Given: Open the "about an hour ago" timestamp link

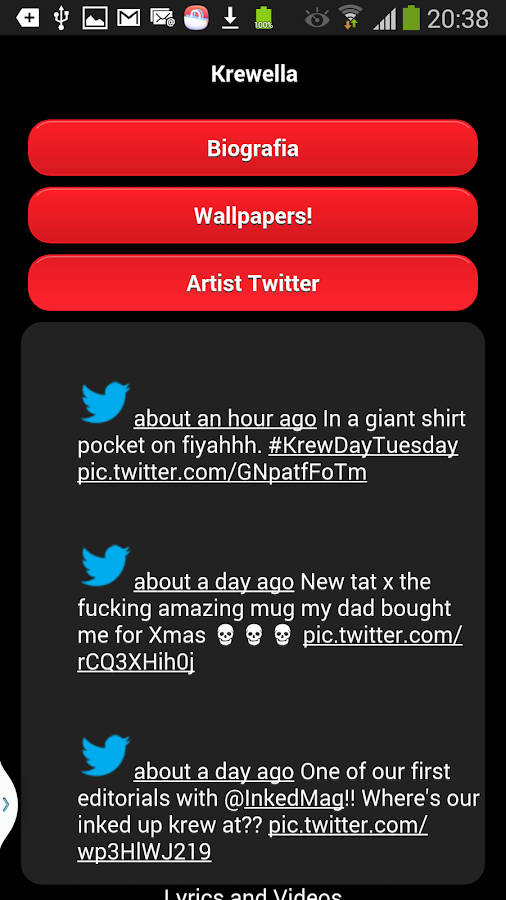Looking at the screenshot, I should point(225,419).
